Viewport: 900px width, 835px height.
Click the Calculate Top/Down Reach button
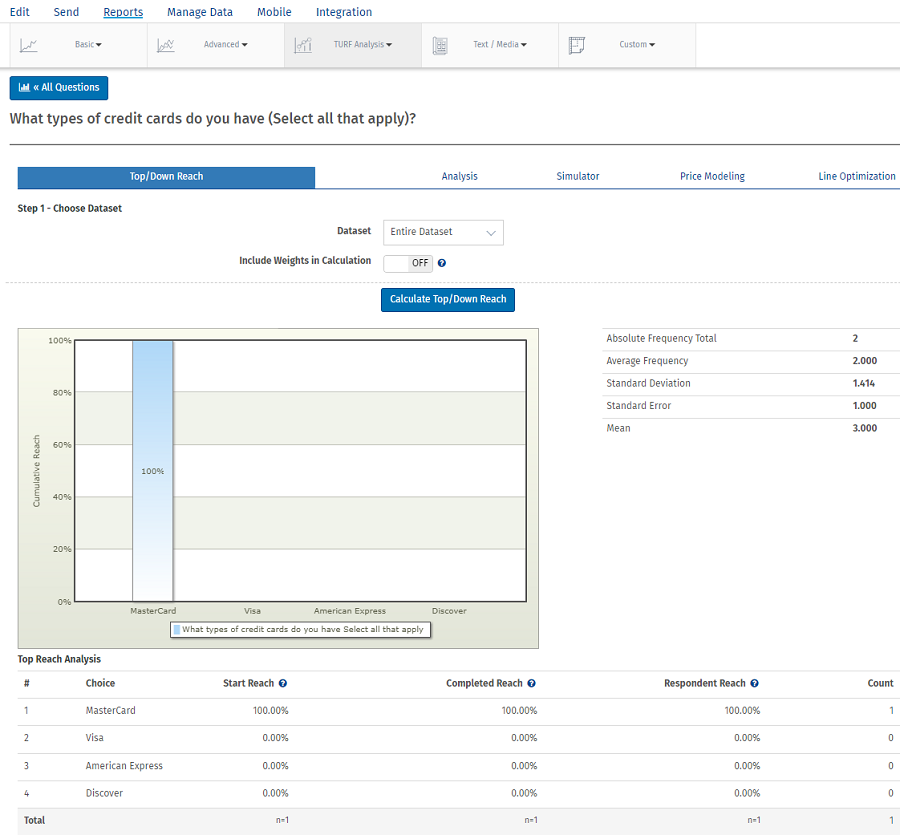click(x=448, y=299)
